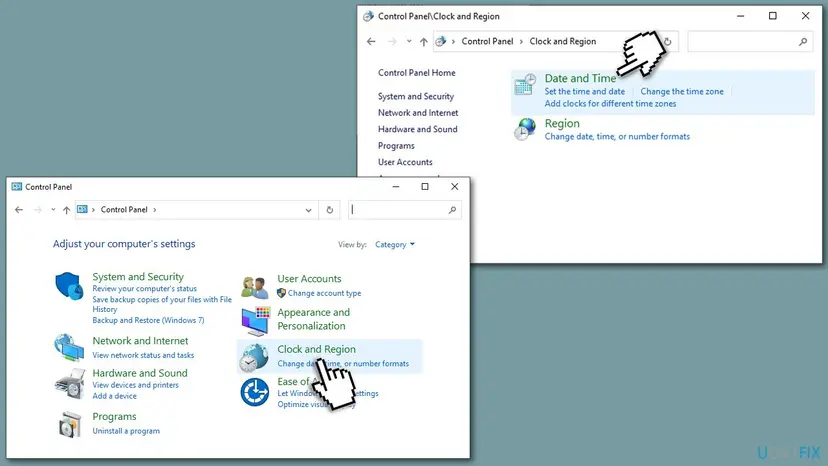Click Date and Time calendar icon
This screenshot has width=828, height=466.
pyautogui.click(x=525, y=85)
